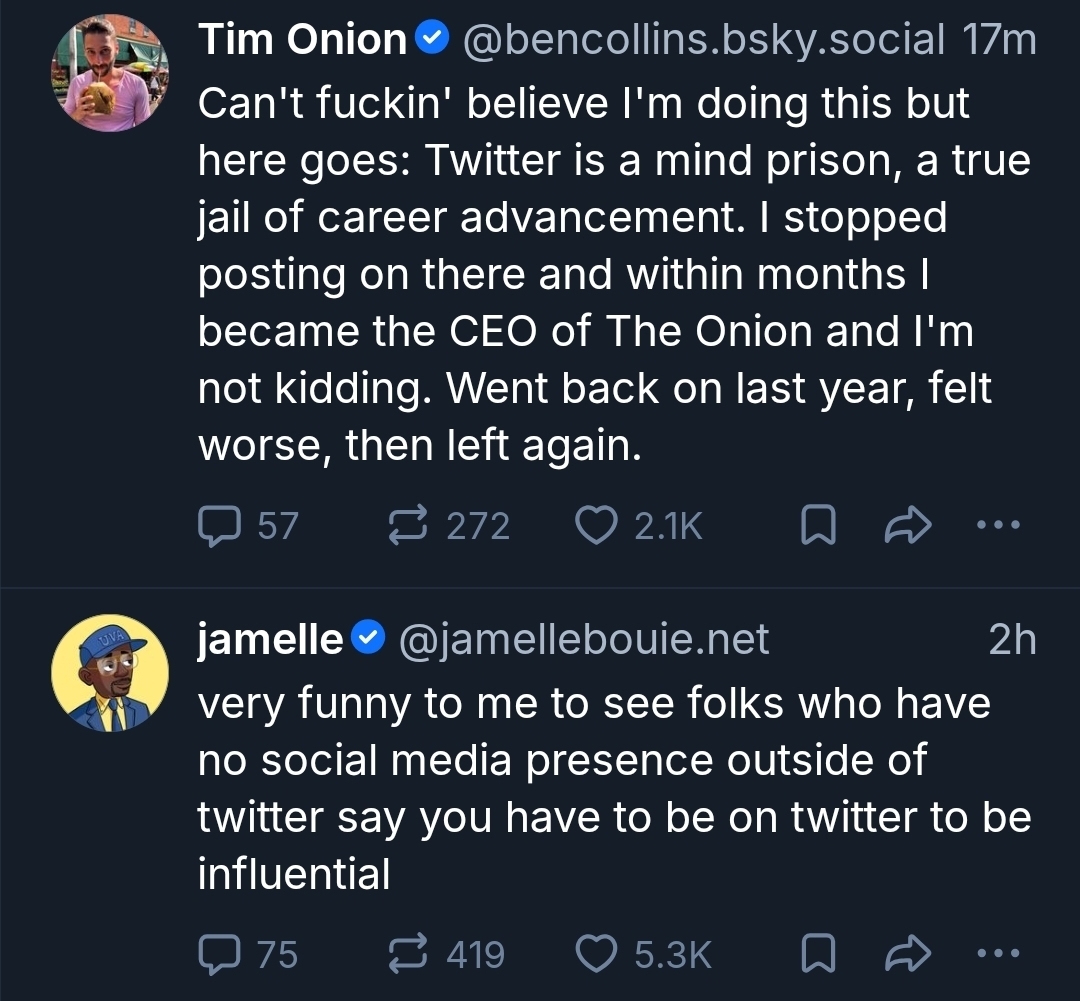
Task: Like jamelle's post
Action: tap(598, 954)
